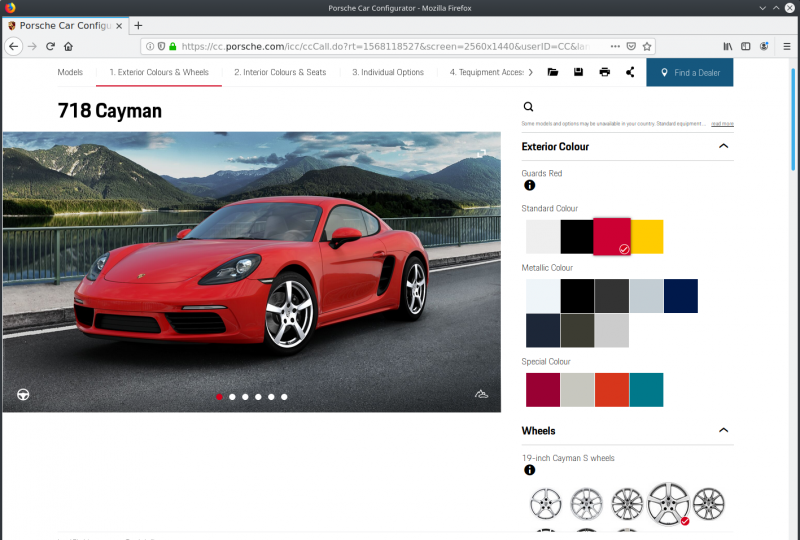800x540 pixels.
Task: Pick the teal special colour swatch
Action: (646, 390)
